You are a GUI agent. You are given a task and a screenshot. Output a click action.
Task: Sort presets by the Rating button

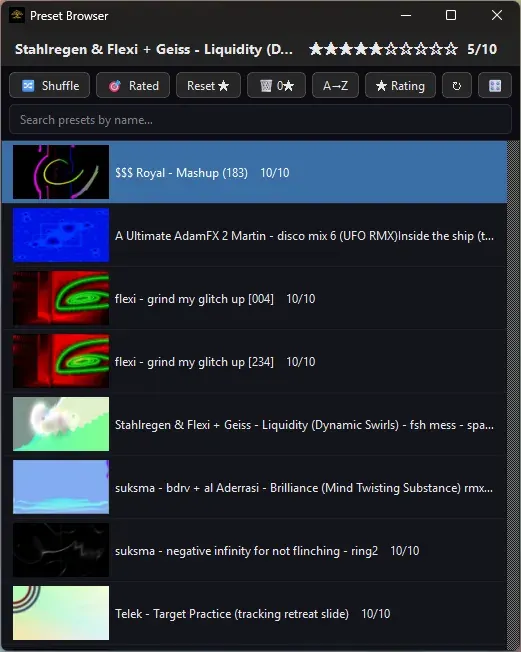tap(400, 86)
